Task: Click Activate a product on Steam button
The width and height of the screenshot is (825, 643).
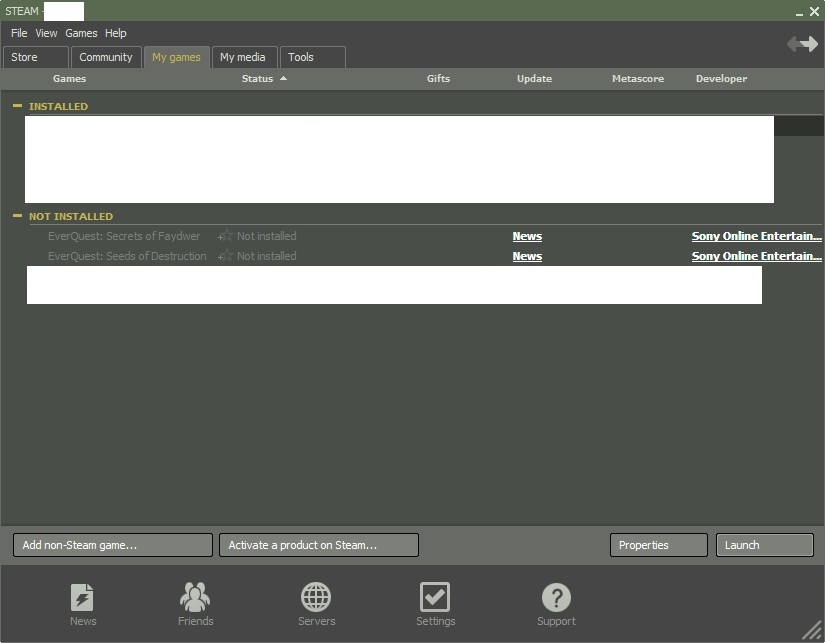Action: [x=319, y=545]
